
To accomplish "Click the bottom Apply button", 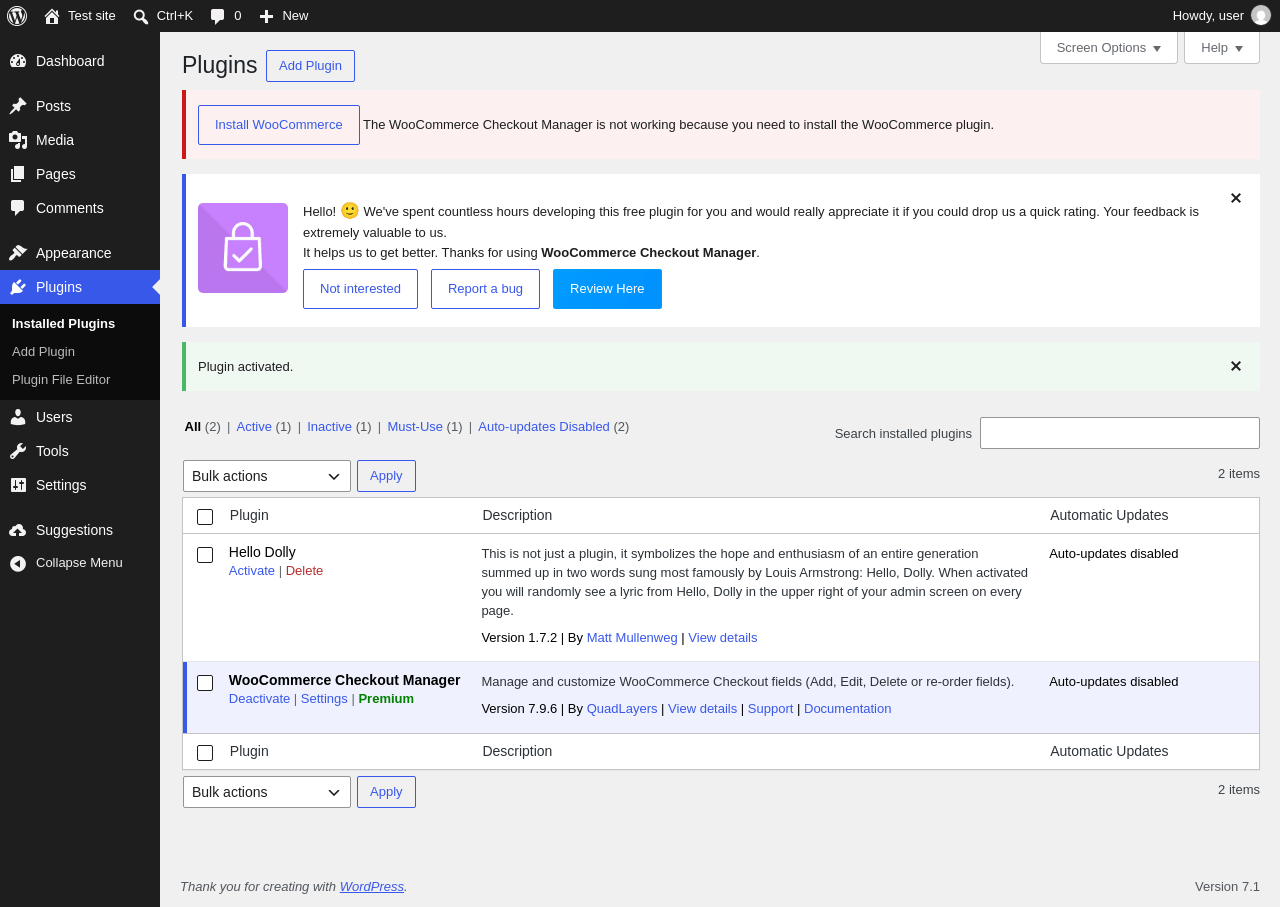I will pyautogui.click(x=386, y=792).
